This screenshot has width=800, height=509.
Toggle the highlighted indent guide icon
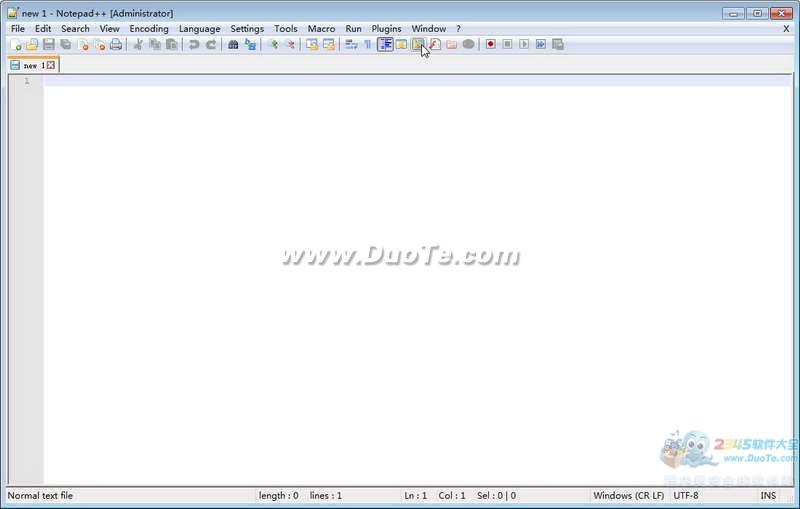click(x=385, y=45)
